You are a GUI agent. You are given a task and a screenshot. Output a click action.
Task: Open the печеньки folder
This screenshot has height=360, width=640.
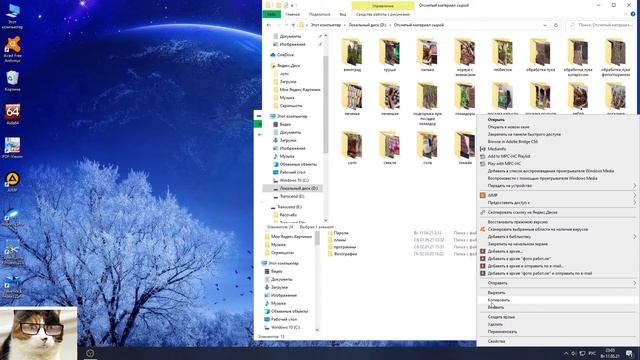(390, 99)
